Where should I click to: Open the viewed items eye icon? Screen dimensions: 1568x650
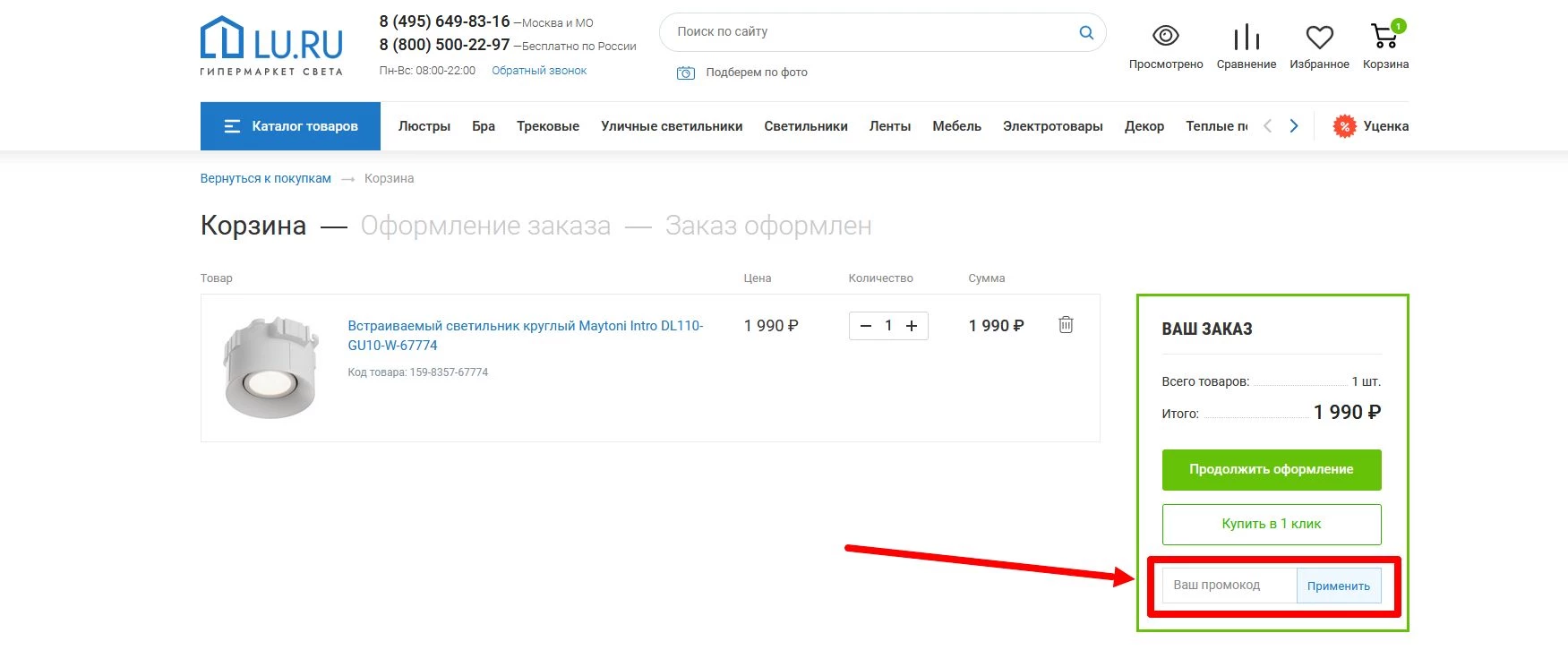[x=1165, y=37]
